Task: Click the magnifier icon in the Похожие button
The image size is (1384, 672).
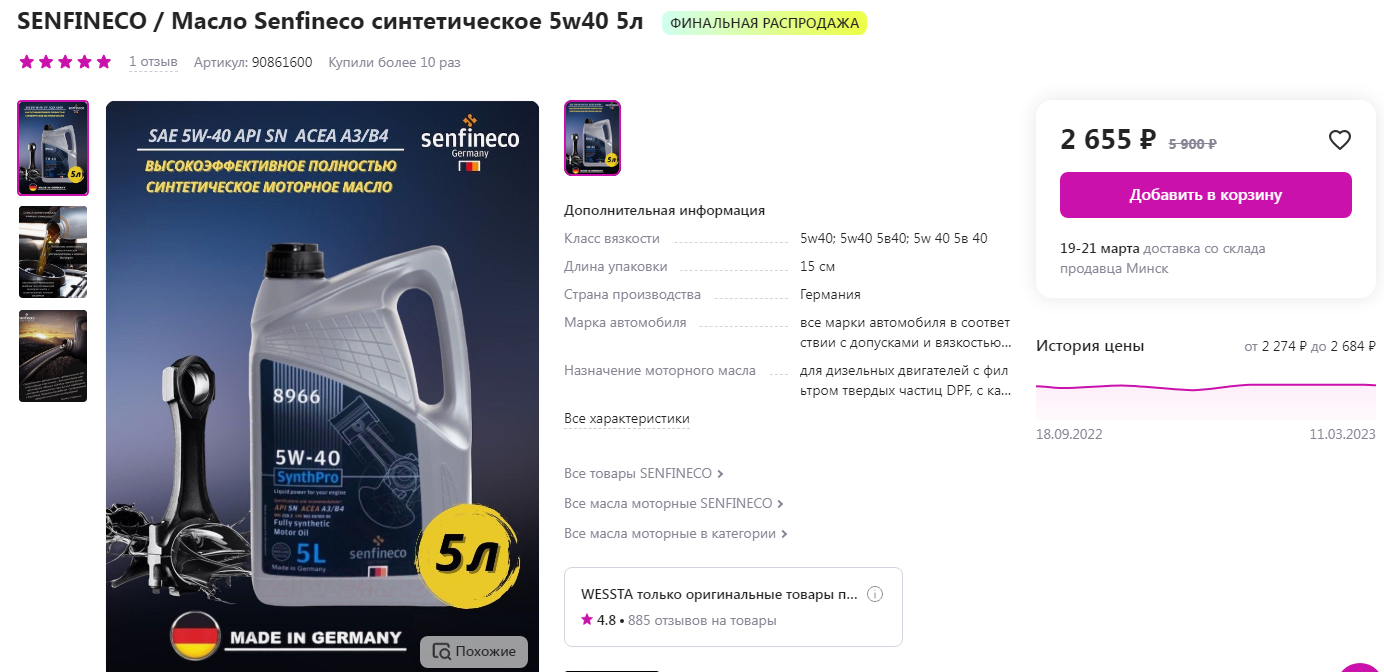Action: click(x=441, y=652)
